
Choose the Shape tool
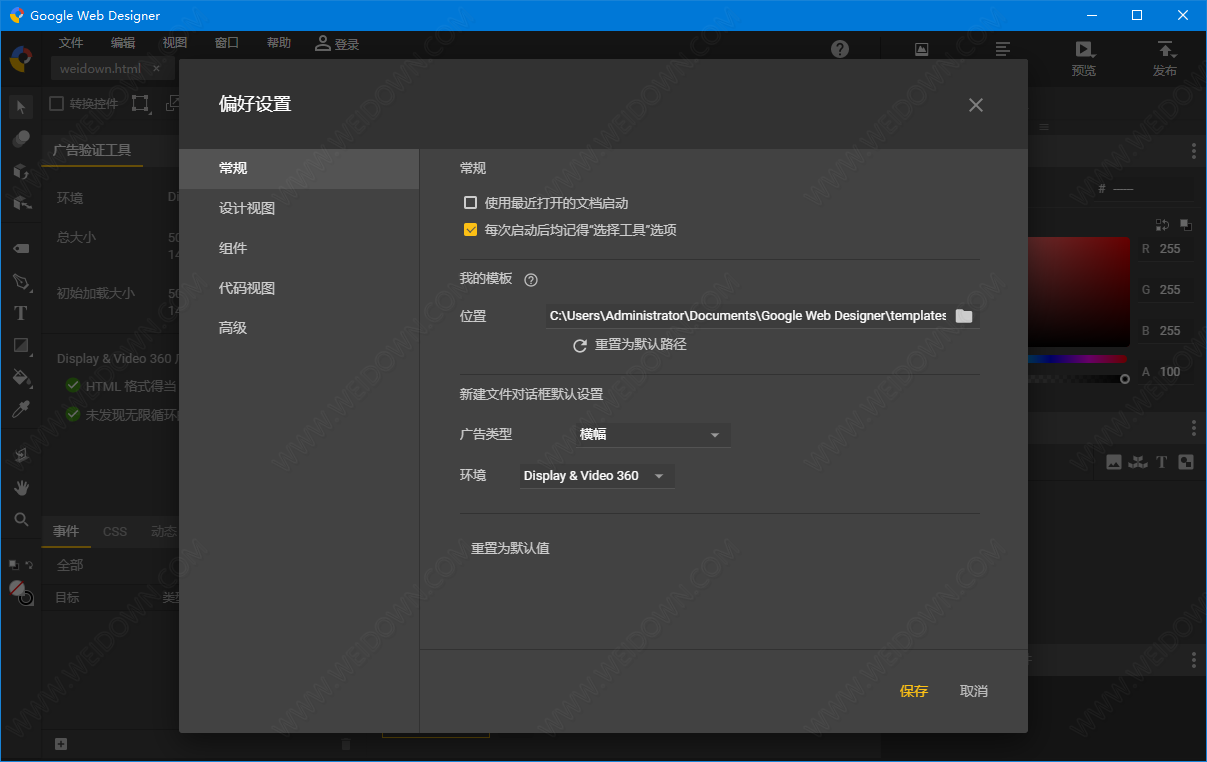click(x=21, y=345)
